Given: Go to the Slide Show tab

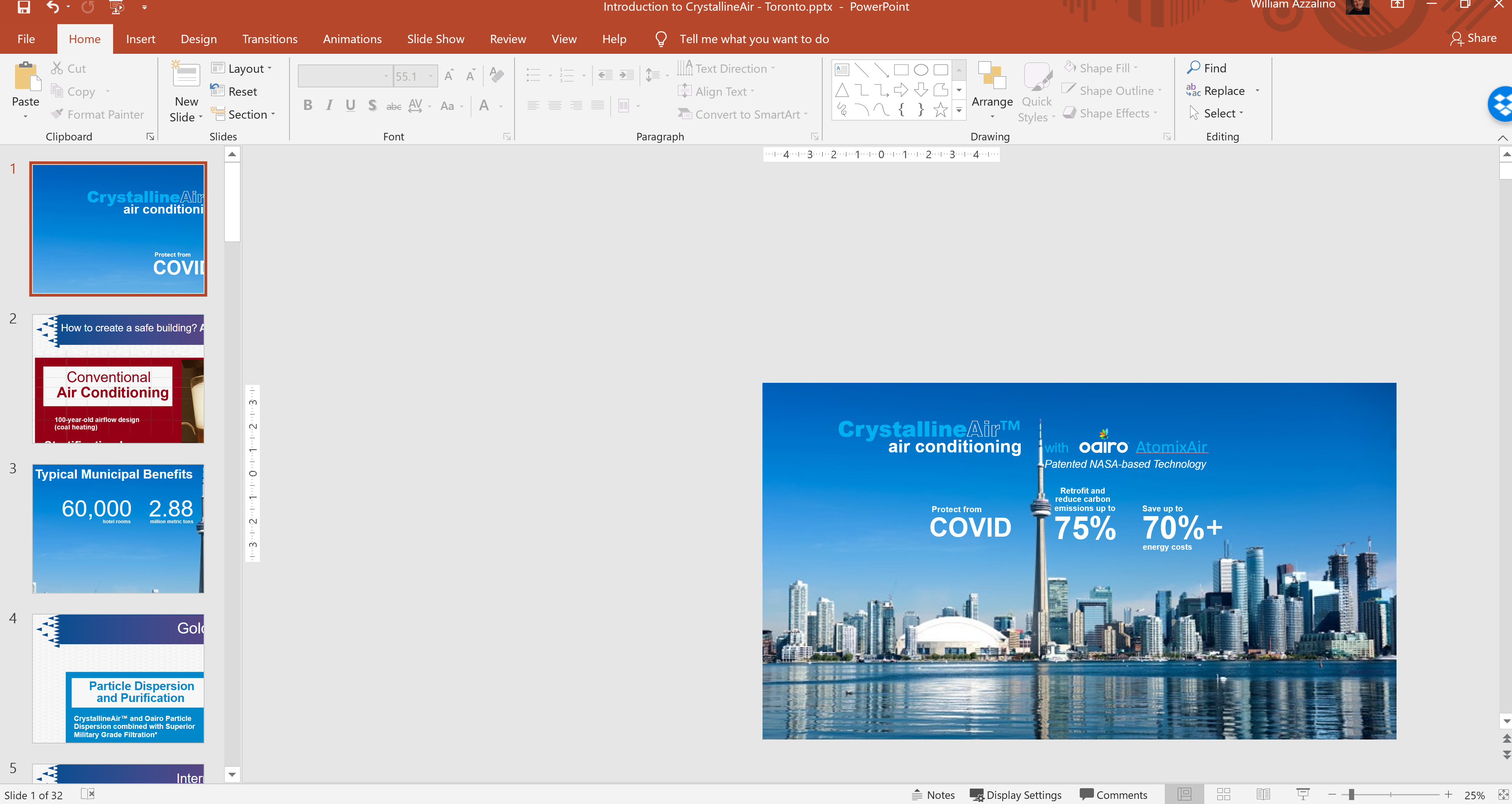Looking at the screenshot, I should pos(435,39).
